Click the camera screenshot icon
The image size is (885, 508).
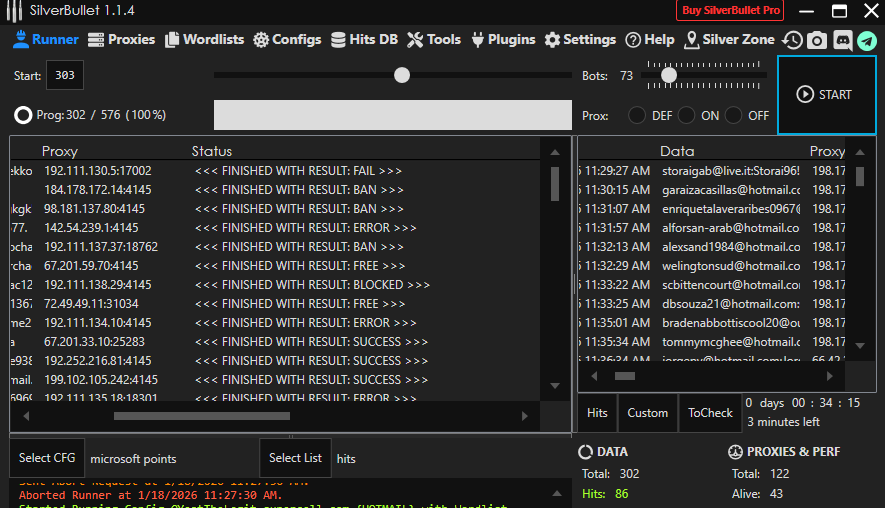coord(817,40)
